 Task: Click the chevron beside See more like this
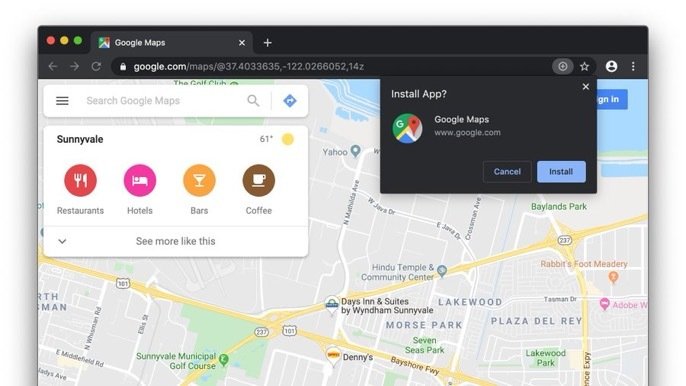pos(62,241)
